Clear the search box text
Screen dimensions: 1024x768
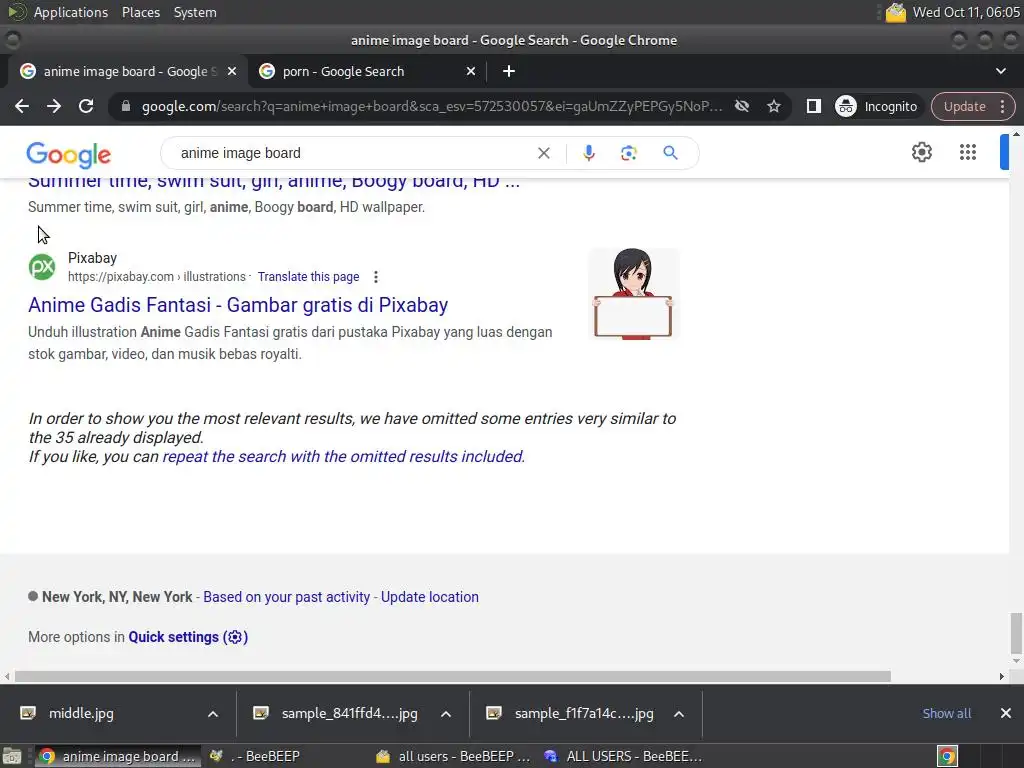543,153
